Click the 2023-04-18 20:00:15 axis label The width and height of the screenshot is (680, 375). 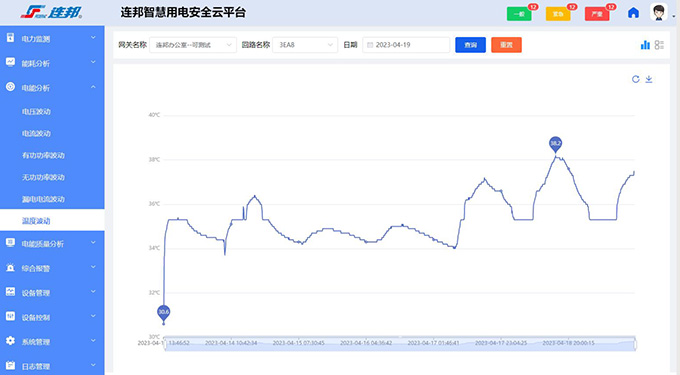(569, 343)
